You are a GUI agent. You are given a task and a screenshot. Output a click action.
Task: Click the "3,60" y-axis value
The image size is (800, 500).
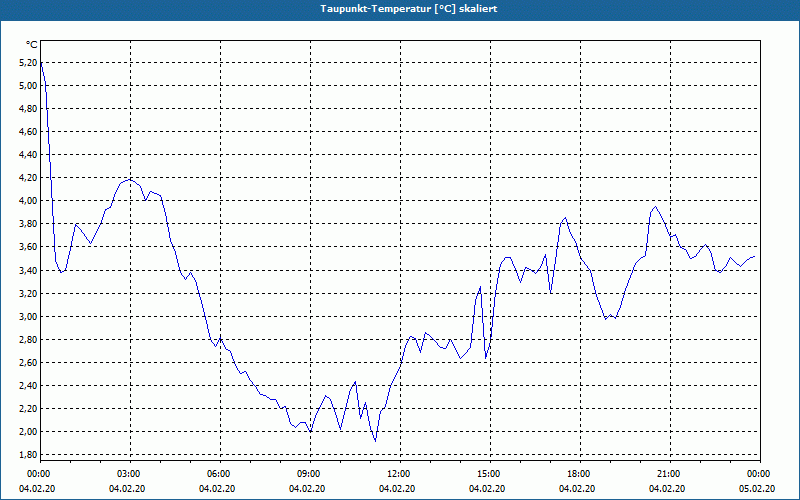pyautogui.click(x=29, y=247)
